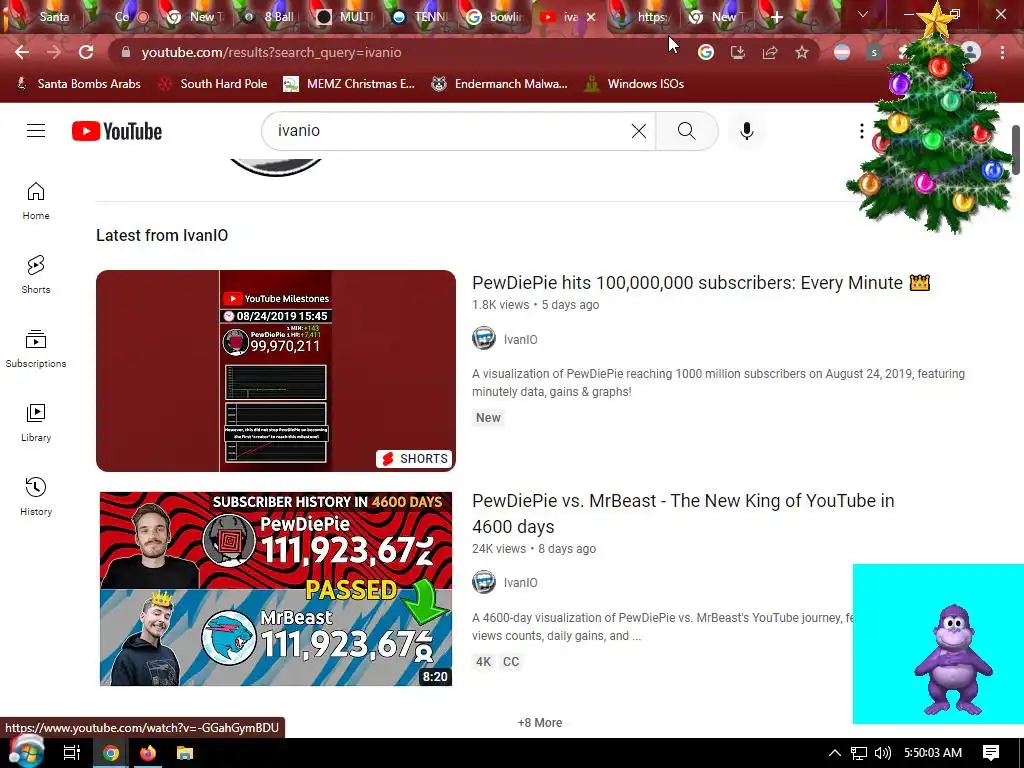Start voice search with the microphone icon
Viewport: 1024px width, 768px height.
(x=746, y=131)
